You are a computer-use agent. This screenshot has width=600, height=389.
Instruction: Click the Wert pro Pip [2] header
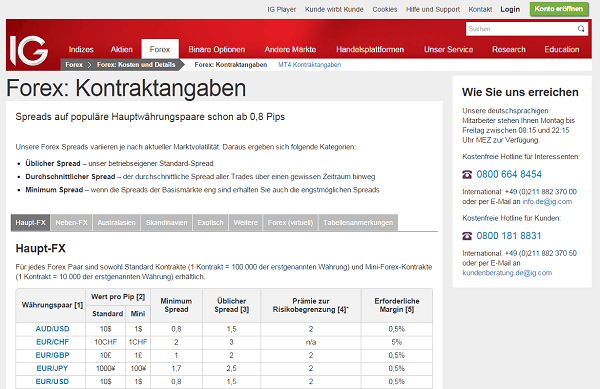click(118, 297)
